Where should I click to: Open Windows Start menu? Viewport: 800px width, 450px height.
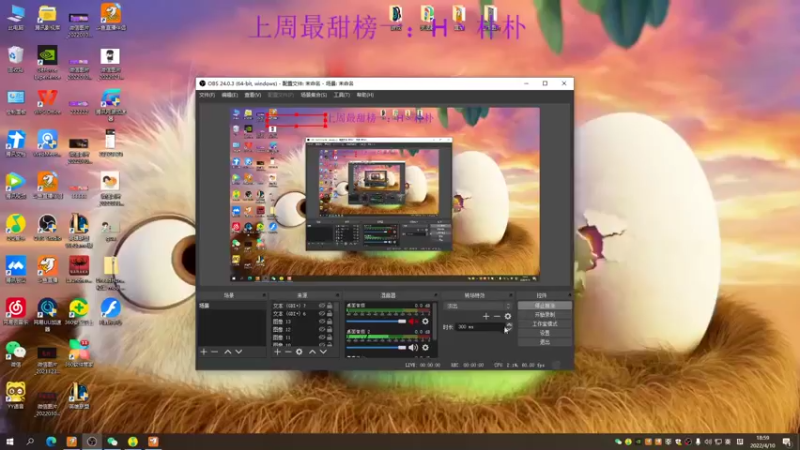[9, 442]
